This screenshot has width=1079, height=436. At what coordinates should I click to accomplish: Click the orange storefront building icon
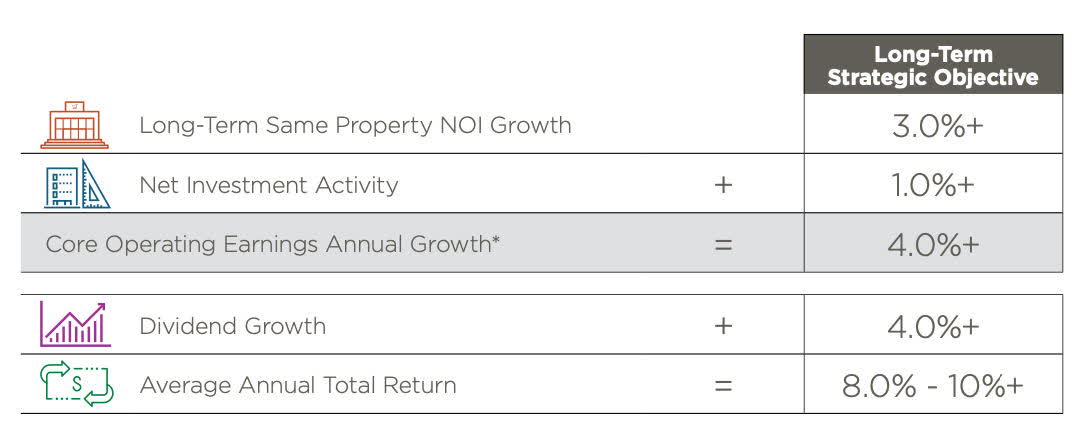coord(74,125)
